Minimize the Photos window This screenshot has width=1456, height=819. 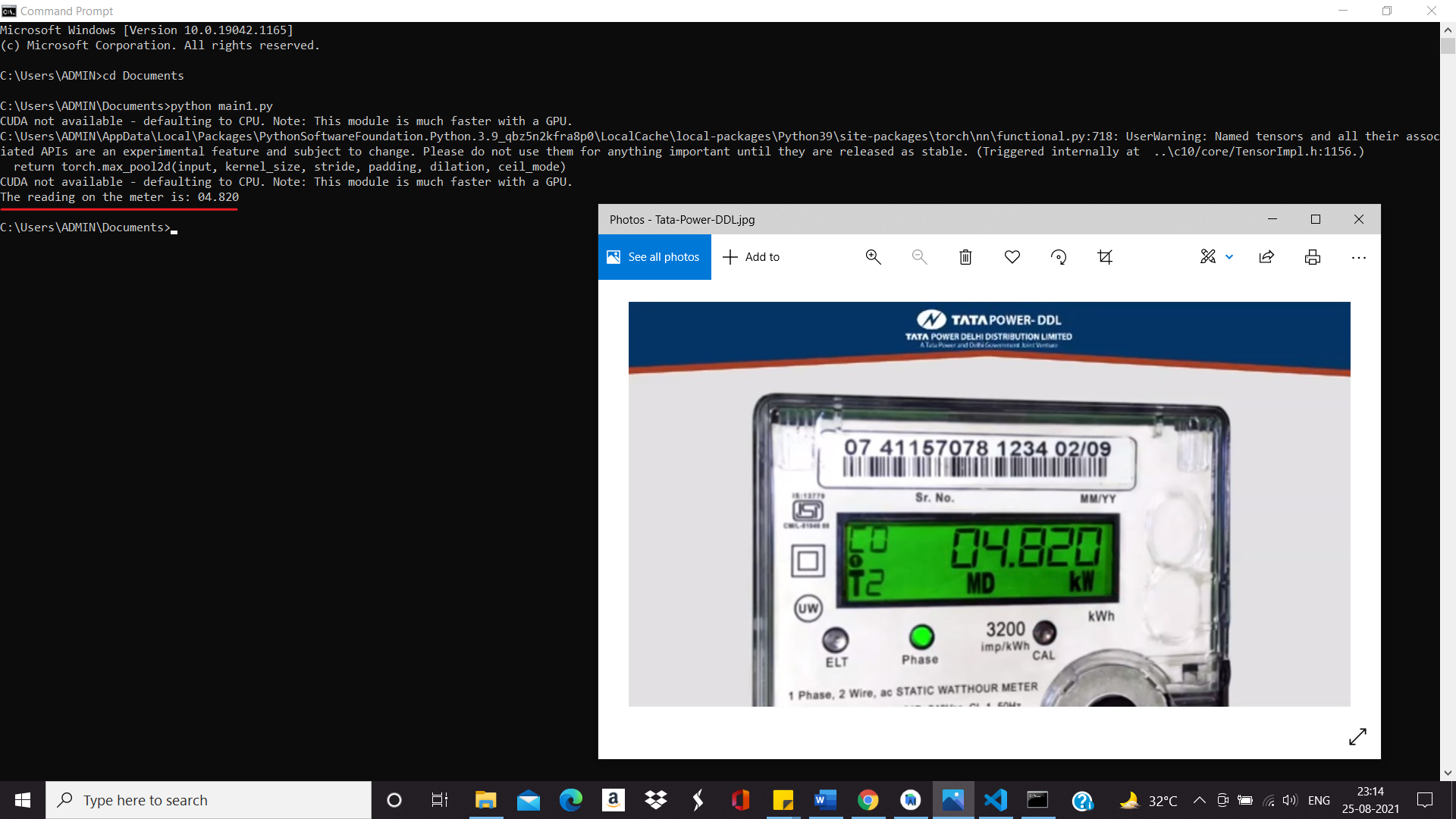point(1272,219)
